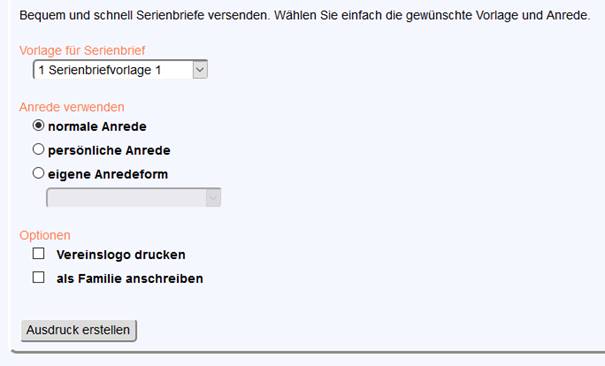Click the persönliche Anrede label text

click(x=109, y=150)
